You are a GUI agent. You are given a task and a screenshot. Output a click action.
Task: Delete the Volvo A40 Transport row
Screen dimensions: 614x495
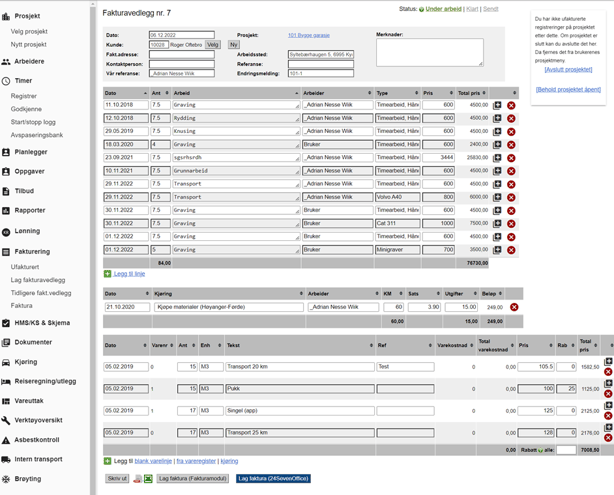click(511, 197)
